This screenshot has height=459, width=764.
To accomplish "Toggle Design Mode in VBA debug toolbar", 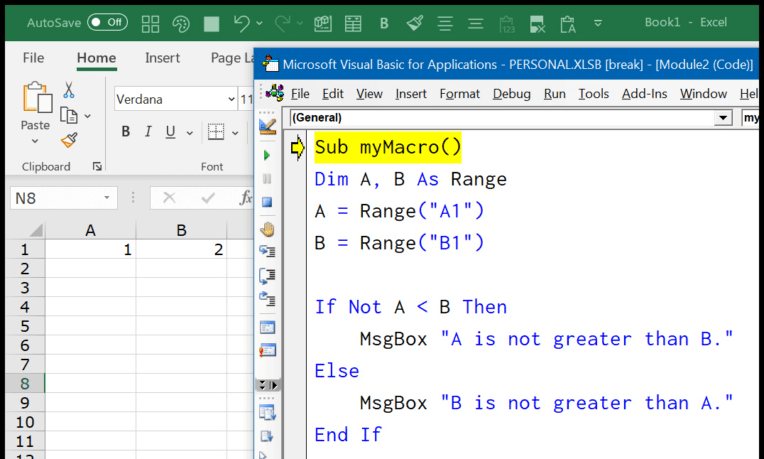I will coord(267,127).
